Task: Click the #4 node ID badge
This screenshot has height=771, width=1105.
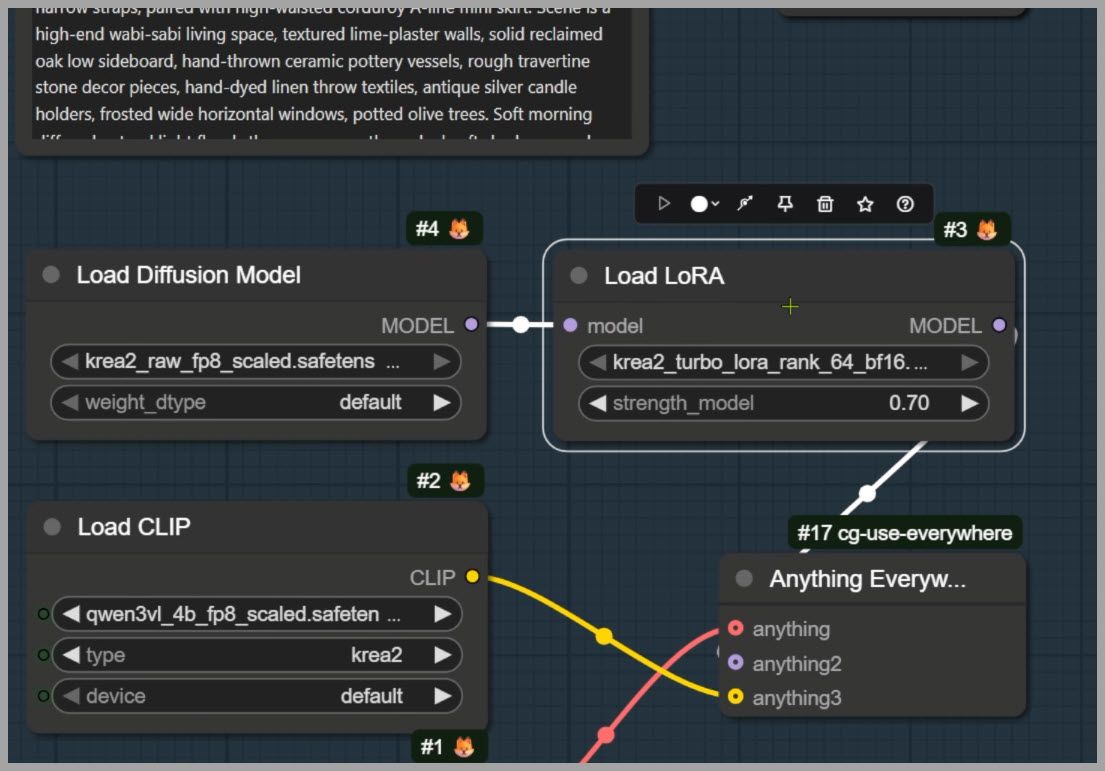Action: tap(443, 228)
